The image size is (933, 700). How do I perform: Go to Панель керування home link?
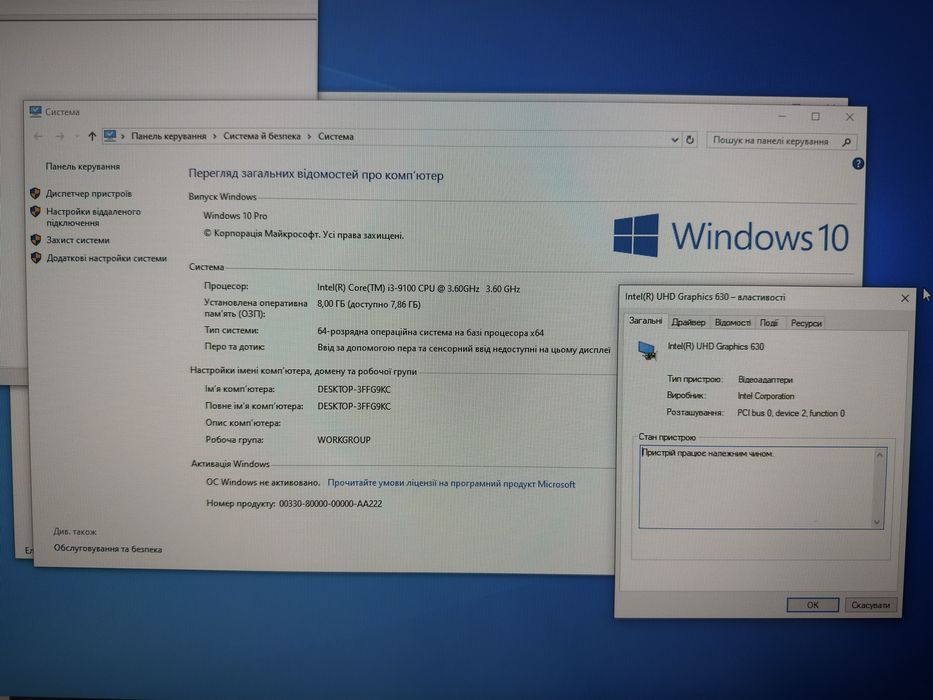(x=83, y=167)
